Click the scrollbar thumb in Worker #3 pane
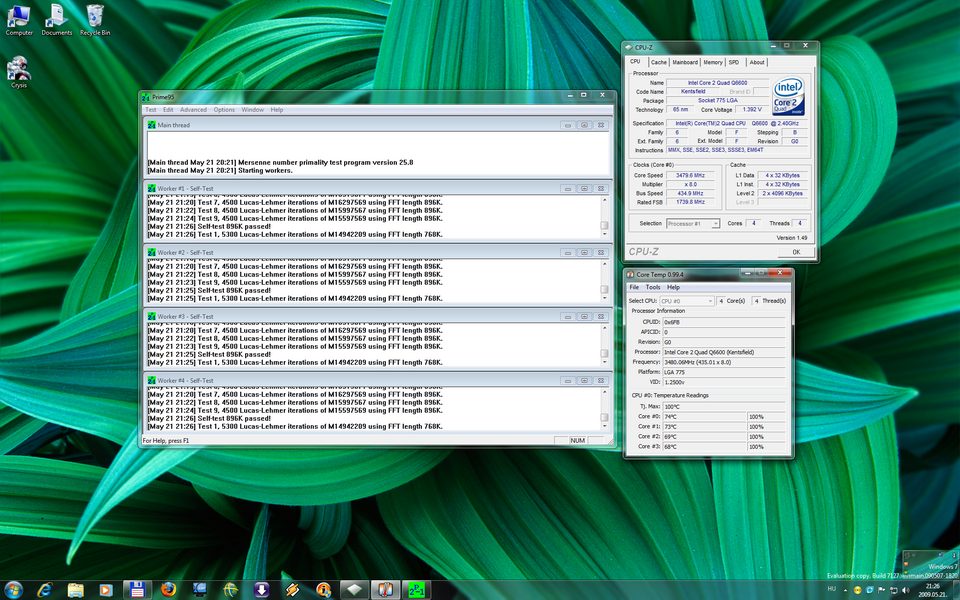 tap(604, 353)
